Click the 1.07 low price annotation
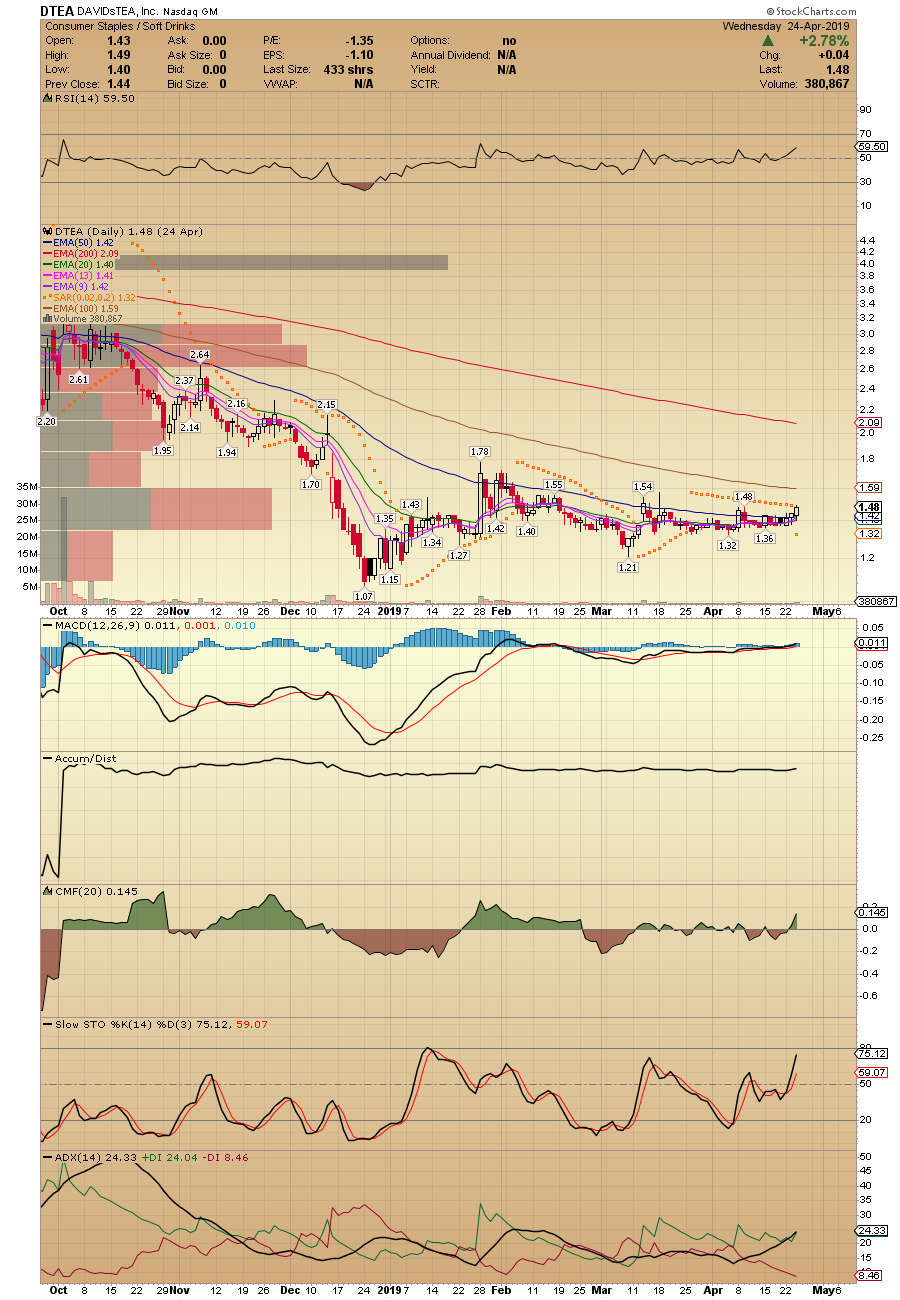 (x=364, y=595)
